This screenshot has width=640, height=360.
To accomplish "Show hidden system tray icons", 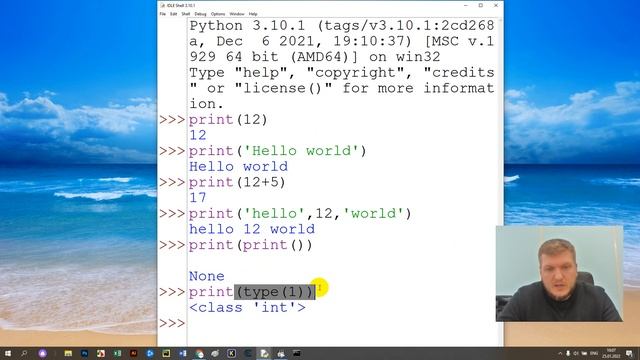I will point(560,353).
